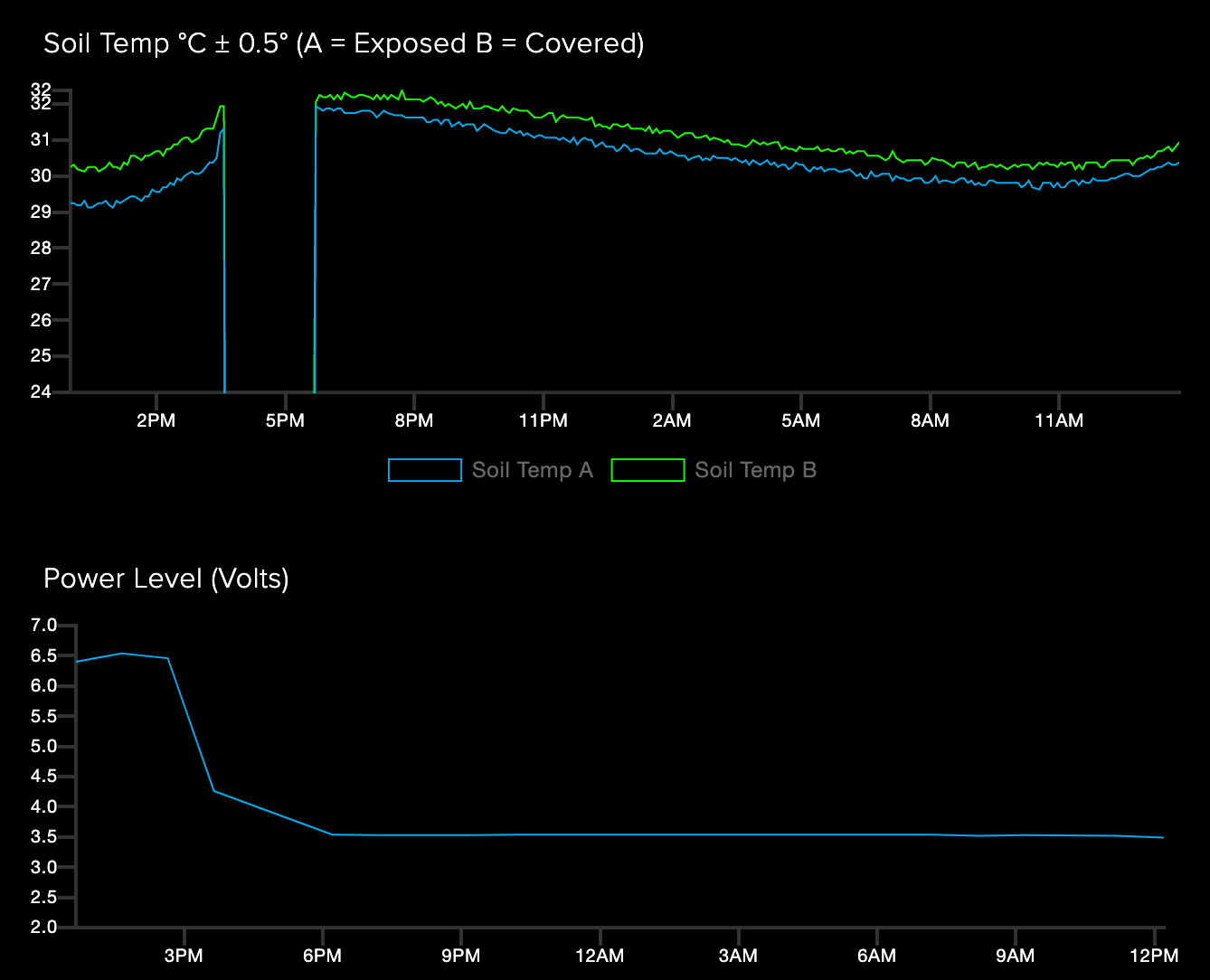Hide the green covered-sensor line via legend

coord(648,470)
